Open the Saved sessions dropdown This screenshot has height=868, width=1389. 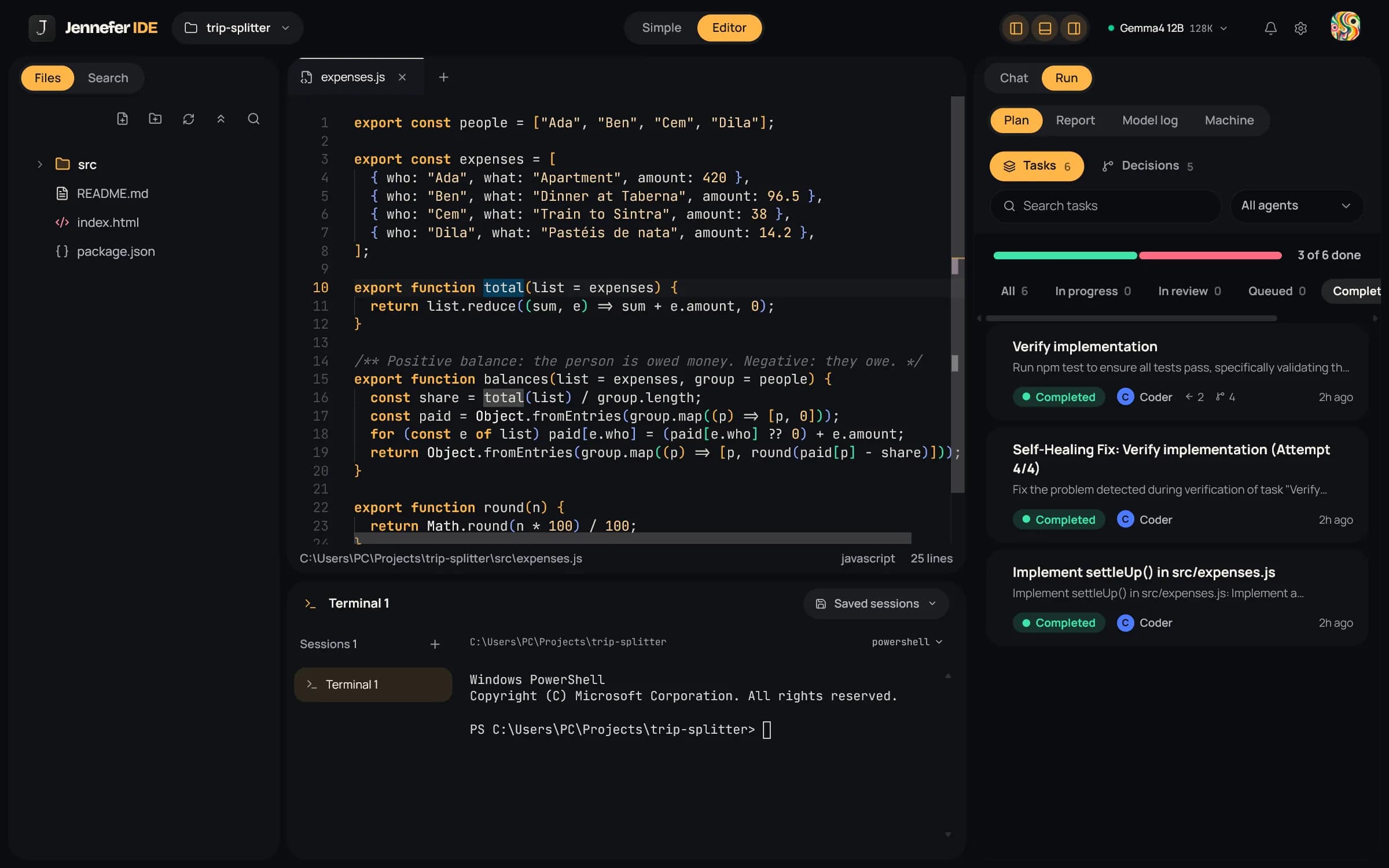click(876, 604)
